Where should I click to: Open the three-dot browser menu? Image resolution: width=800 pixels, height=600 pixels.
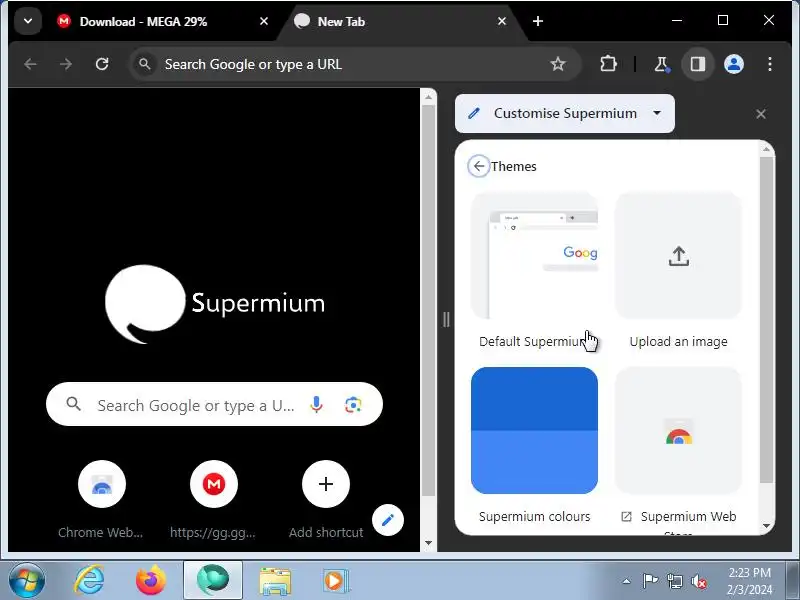tap(769, 64)
